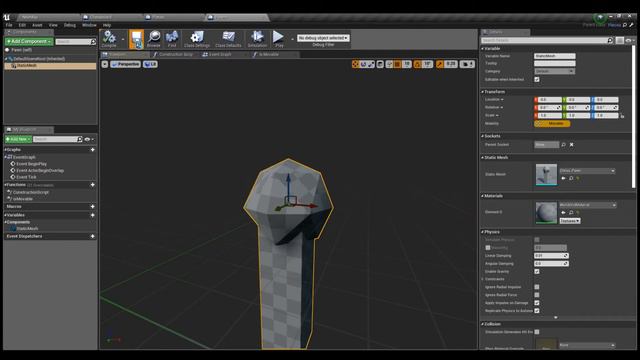Open the Textures dropdown under Materials
The image size is (640, 360).
pyautogui.click(x=570, y=221)
